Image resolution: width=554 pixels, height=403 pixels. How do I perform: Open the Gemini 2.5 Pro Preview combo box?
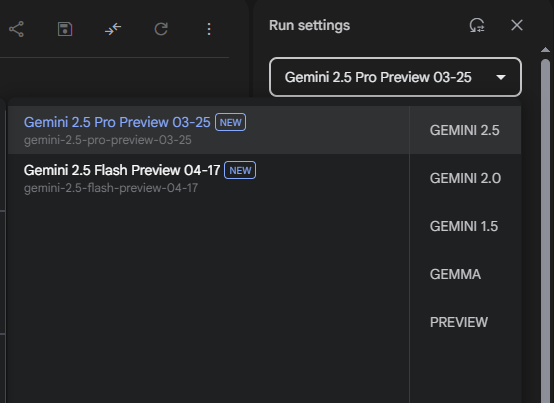tap(395, 77)
